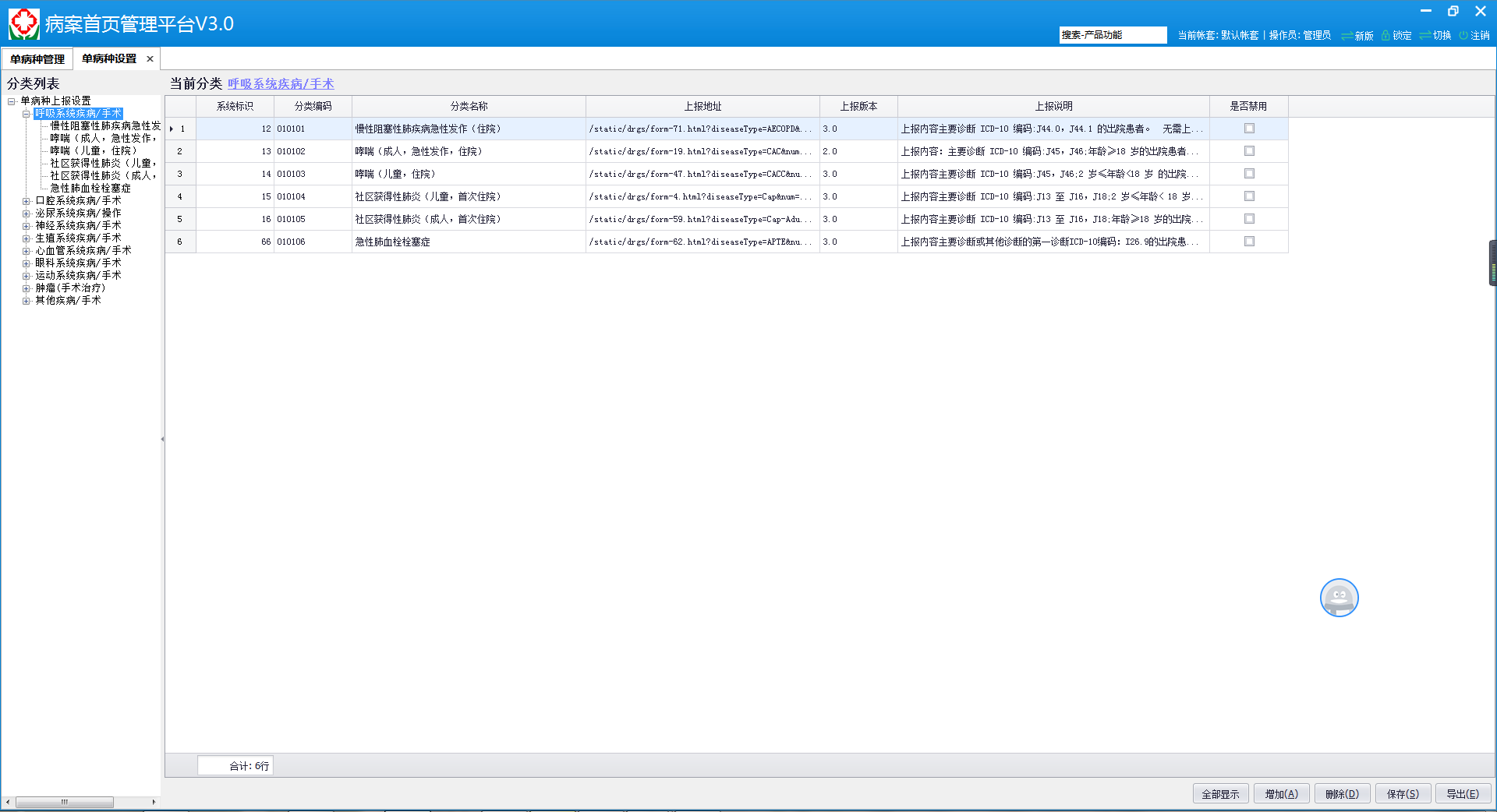Expand the 心血管系统疾病/手术 tree node

(x=27, y=251)
